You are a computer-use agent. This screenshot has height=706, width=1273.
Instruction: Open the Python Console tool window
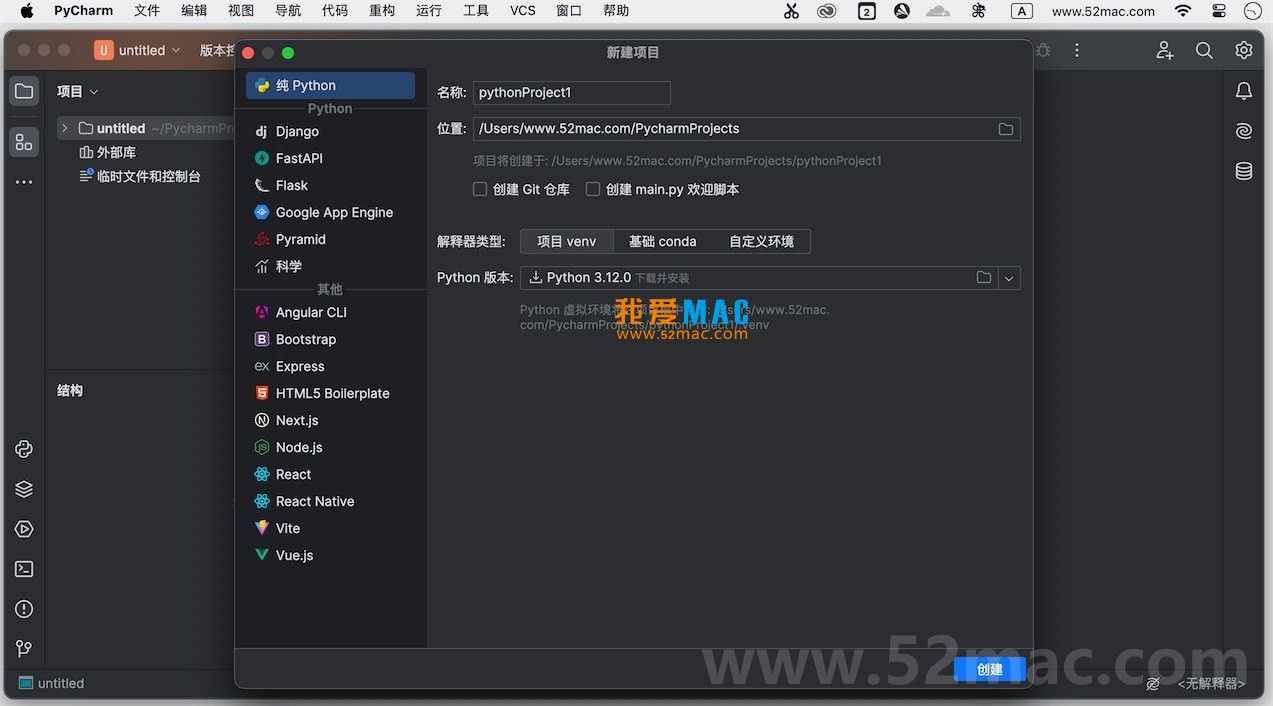point(24,449)
